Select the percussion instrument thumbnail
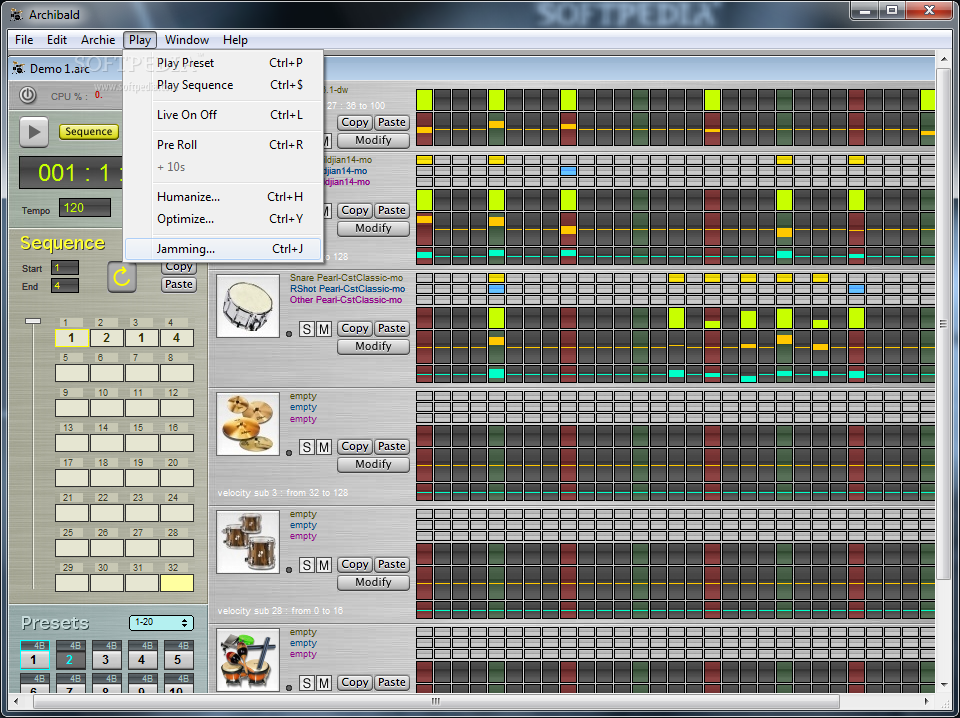 (x=248, y=660)
